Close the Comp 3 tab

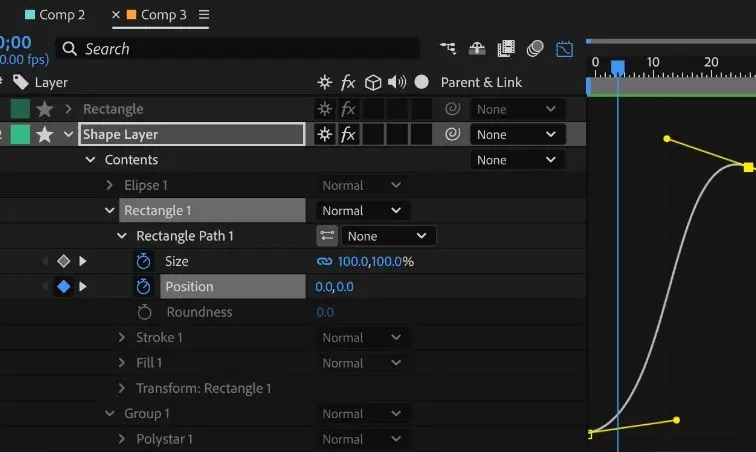(x=116, y=14)
